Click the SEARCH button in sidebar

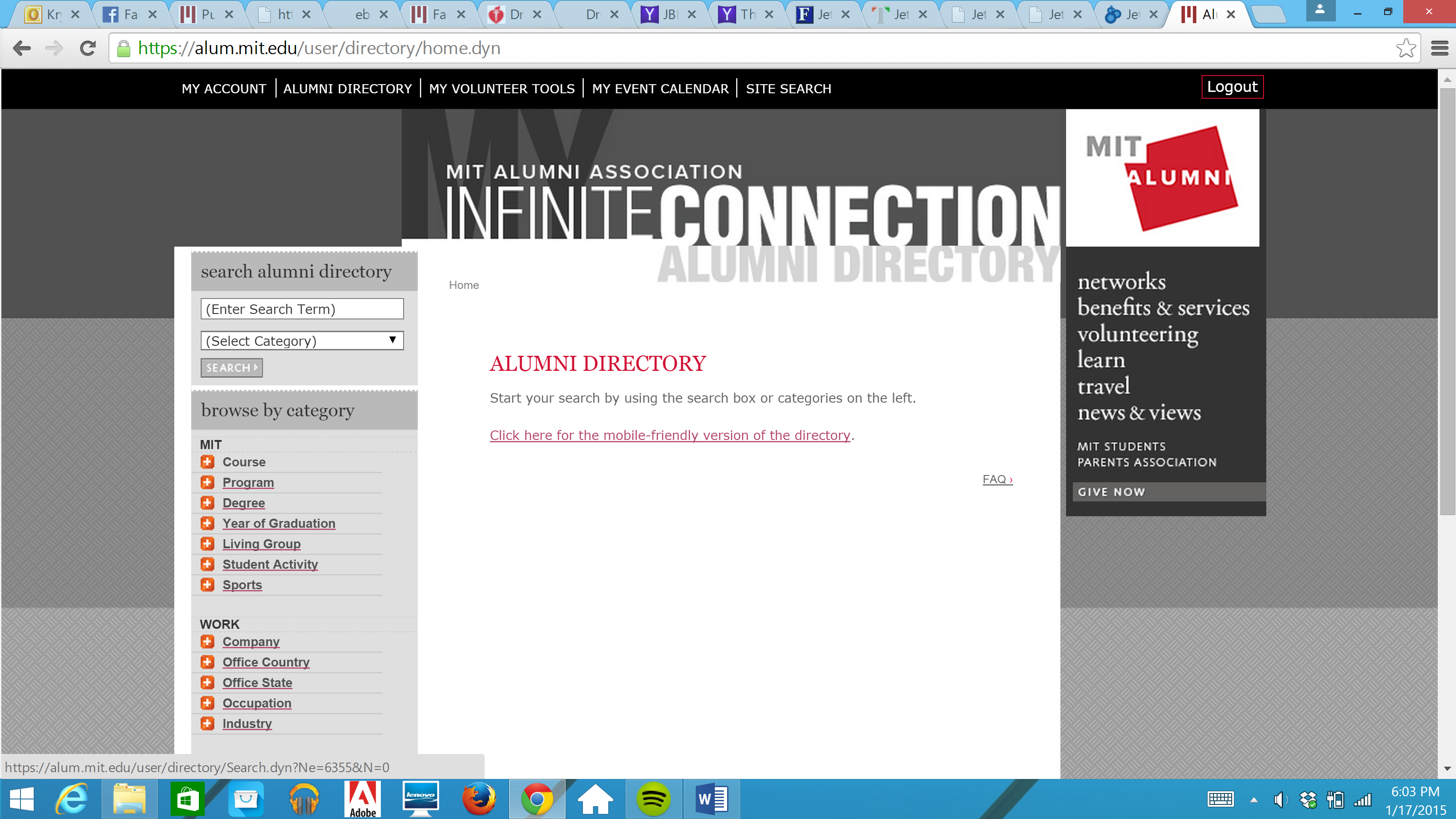tap(231, 367)
